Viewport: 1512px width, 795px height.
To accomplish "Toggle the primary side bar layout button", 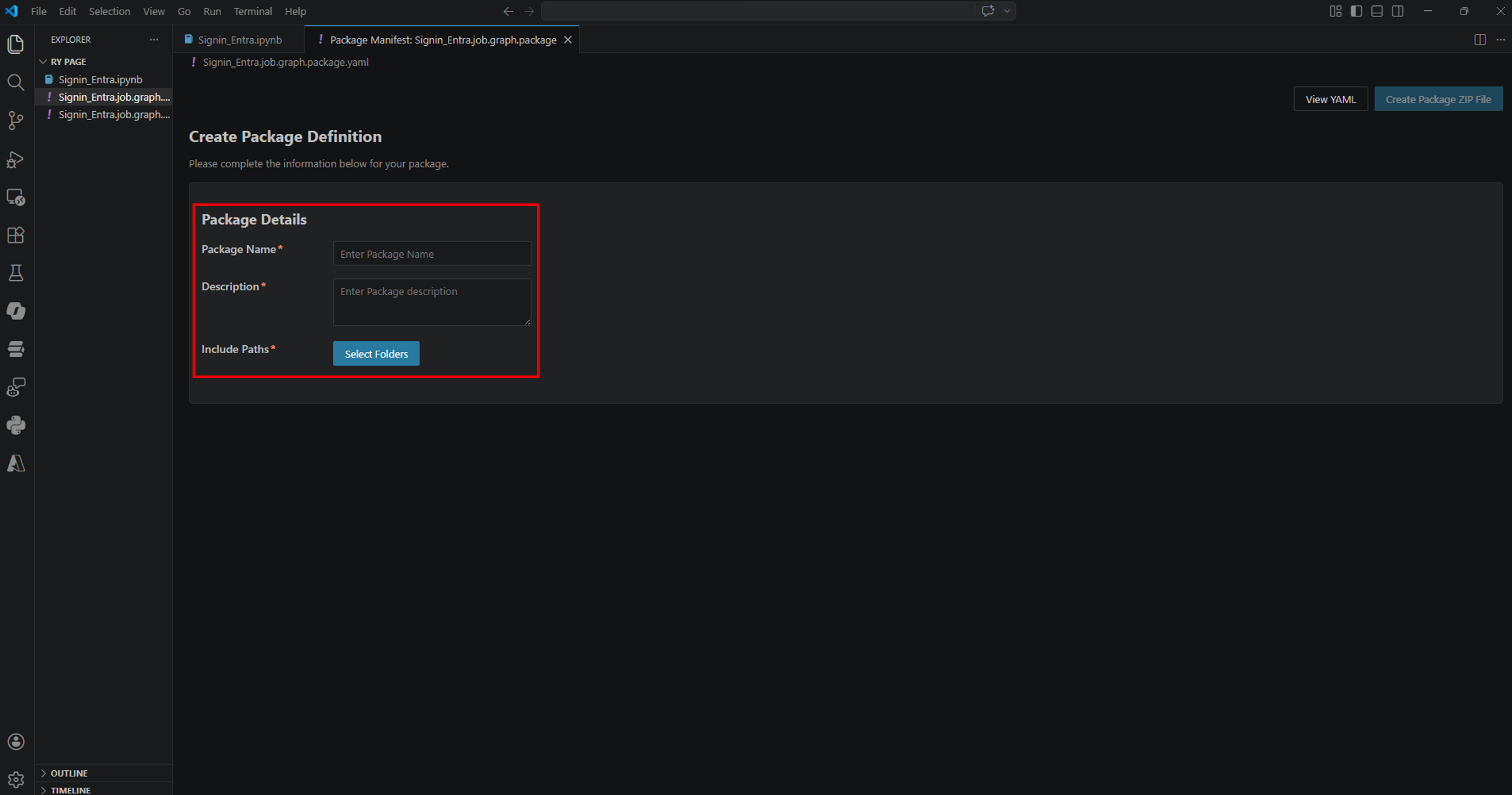I will tap(1356, 11).
